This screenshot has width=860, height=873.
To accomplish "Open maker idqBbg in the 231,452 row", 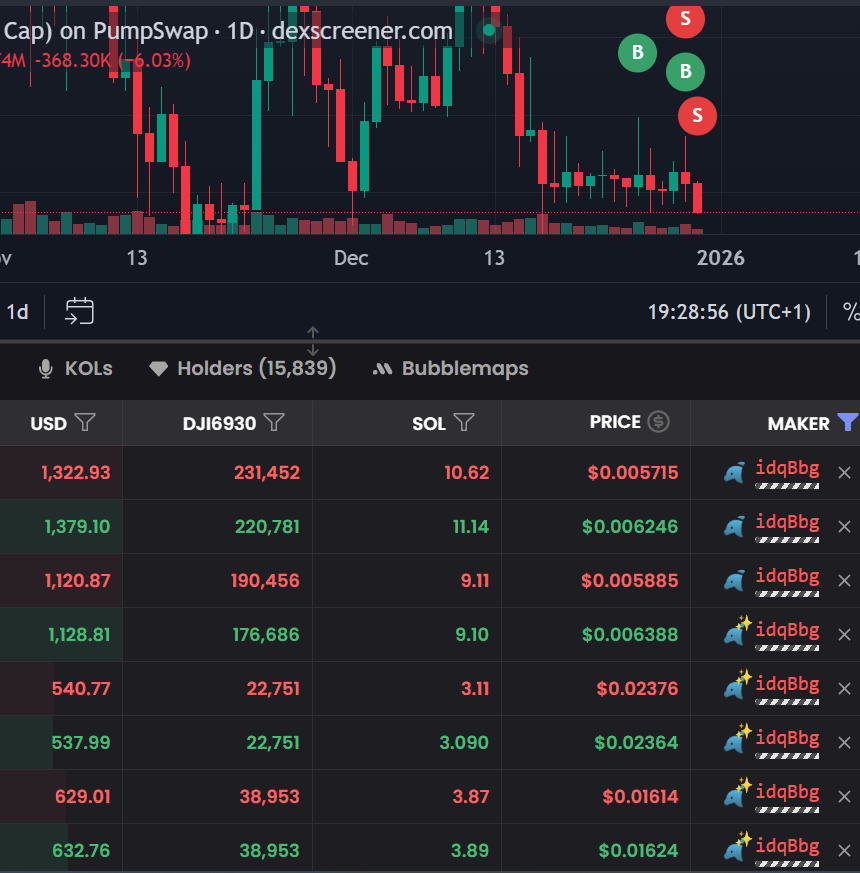I will [x=787, y=469].
